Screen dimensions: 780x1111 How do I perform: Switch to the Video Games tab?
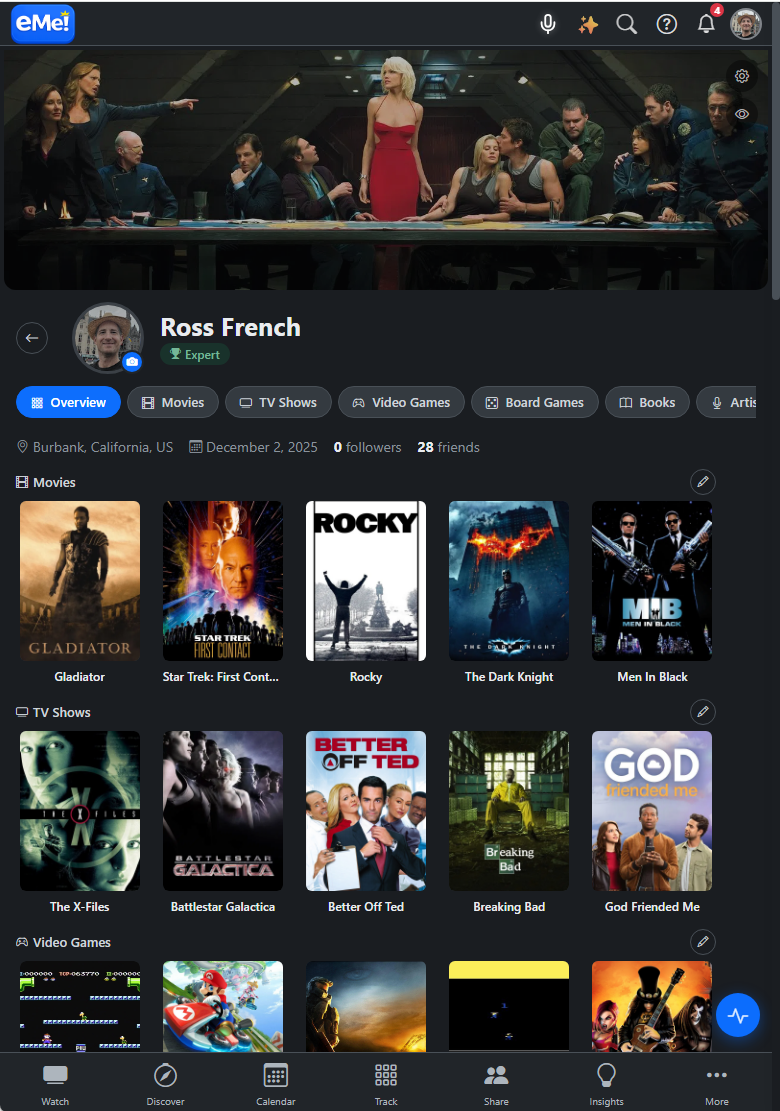(x=401, y=402)
